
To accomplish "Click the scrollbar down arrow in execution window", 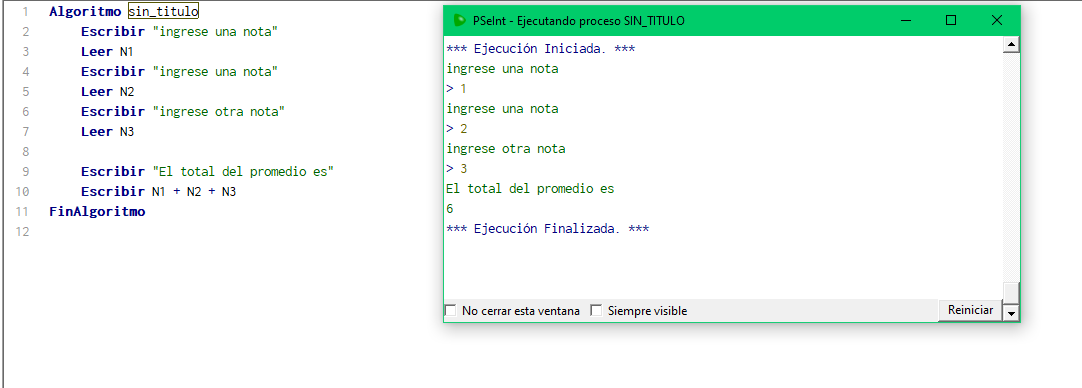I will click(1011, 313).
